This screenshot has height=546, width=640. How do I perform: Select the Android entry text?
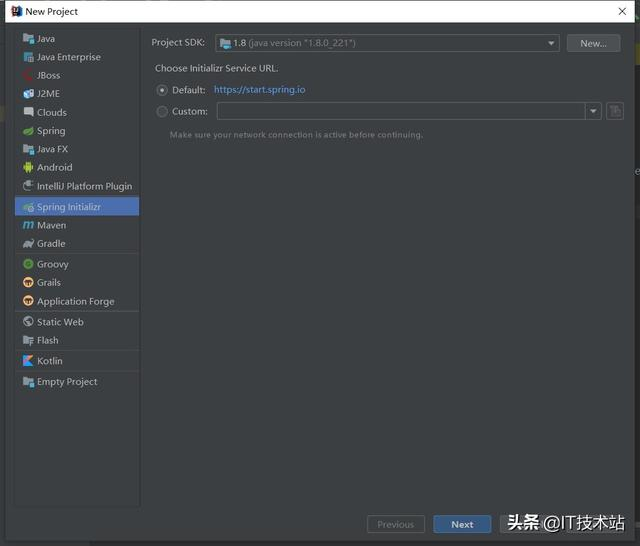[55, 167]
